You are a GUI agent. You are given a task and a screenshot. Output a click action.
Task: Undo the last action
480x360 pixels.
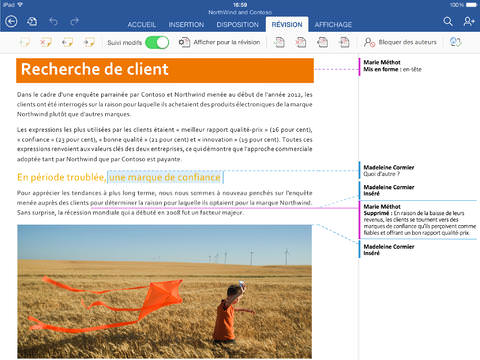coord(53,22)
